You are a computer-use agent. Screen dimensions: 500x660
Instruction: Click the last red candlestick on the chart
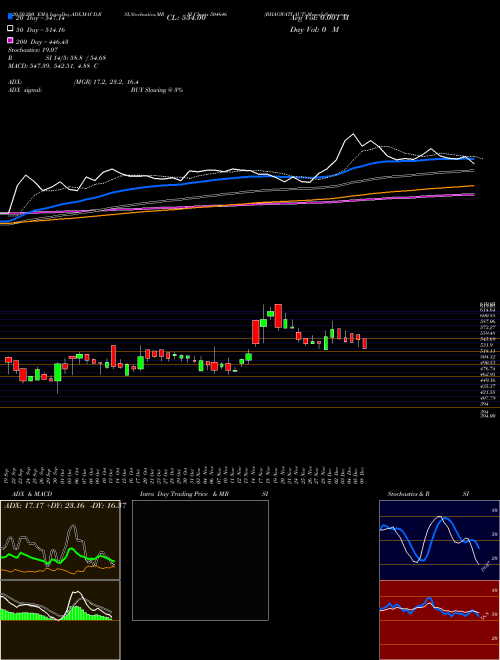point(364,343)
